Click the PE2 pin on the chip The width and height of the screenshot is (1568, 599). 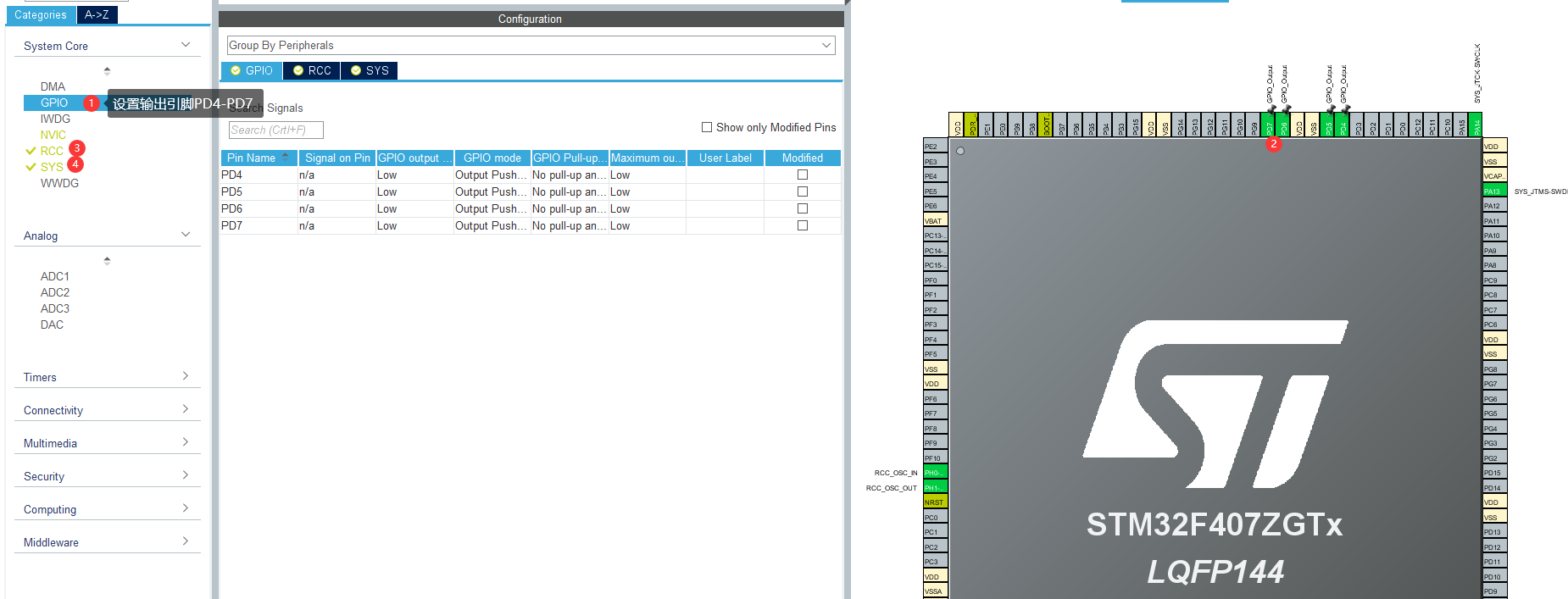tap(935, 147)
